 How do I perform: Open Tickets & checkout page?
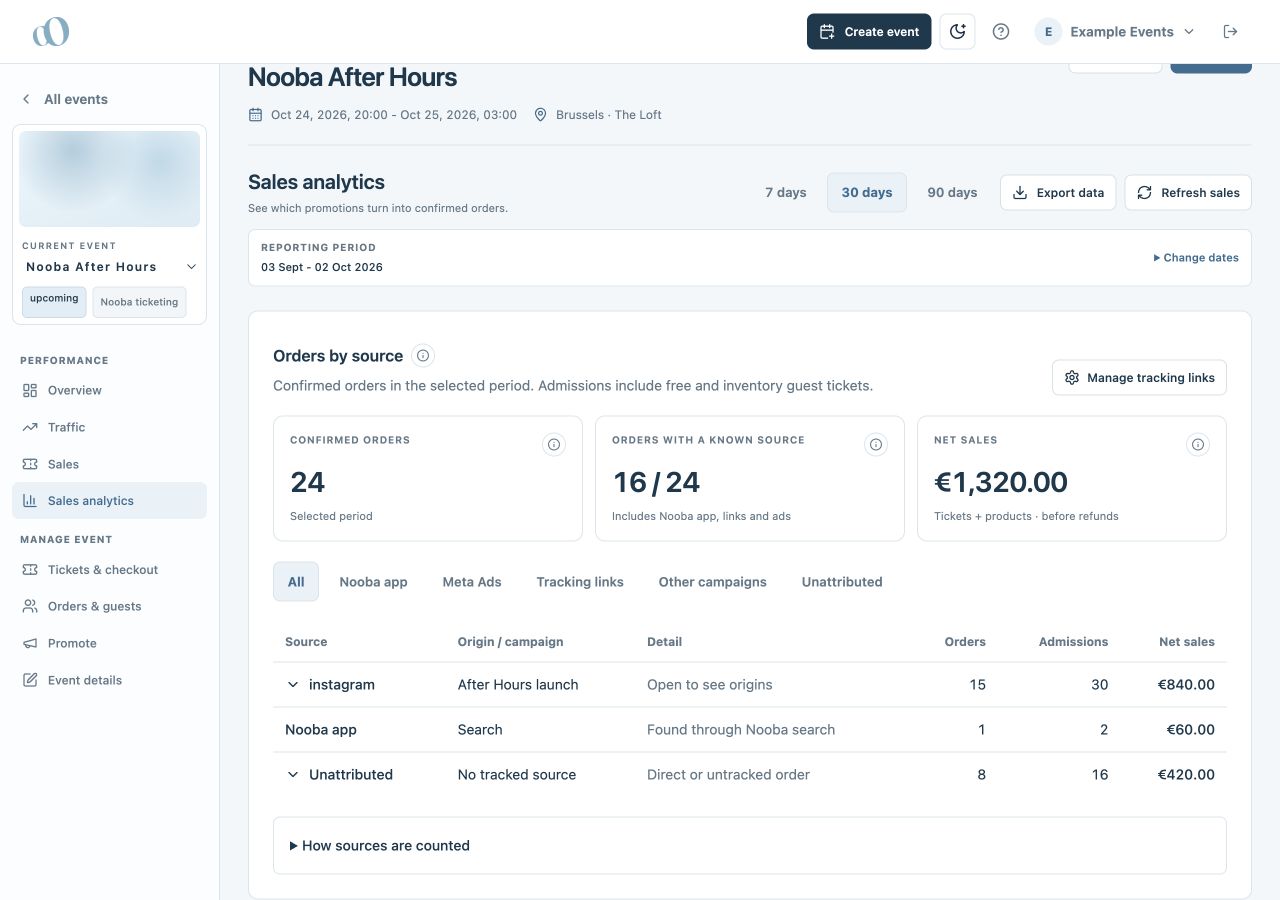[109, 570]
